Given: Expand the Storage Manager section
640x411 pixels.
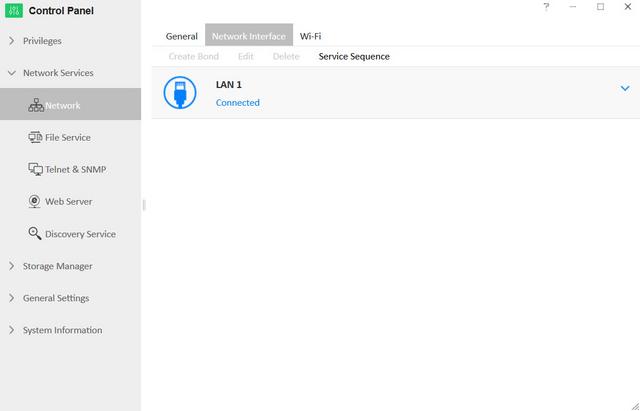Looking at the screenshot, I should point(11,266).
